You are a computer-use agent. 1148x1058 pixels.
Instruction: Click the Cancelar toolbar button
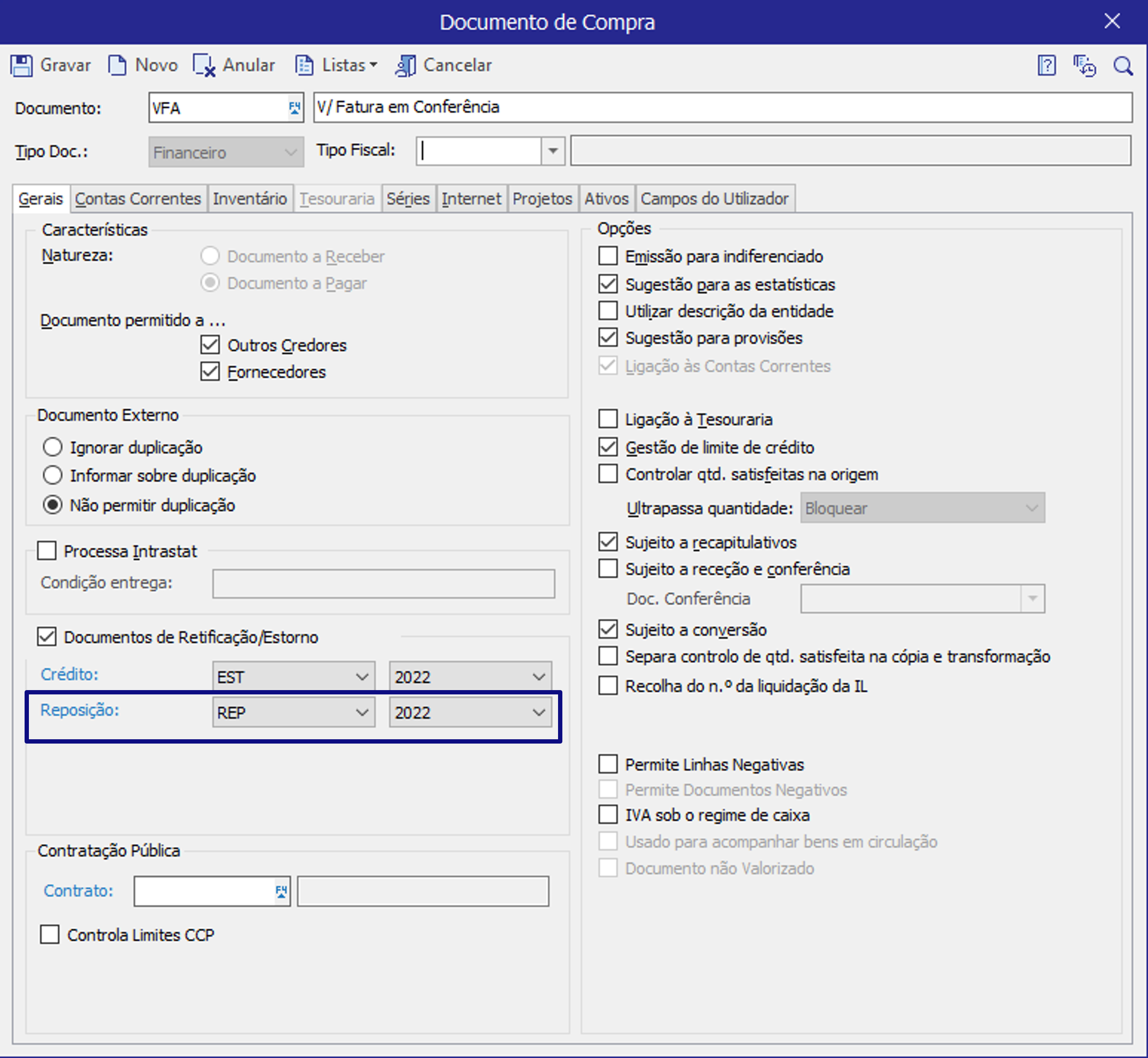443,65
